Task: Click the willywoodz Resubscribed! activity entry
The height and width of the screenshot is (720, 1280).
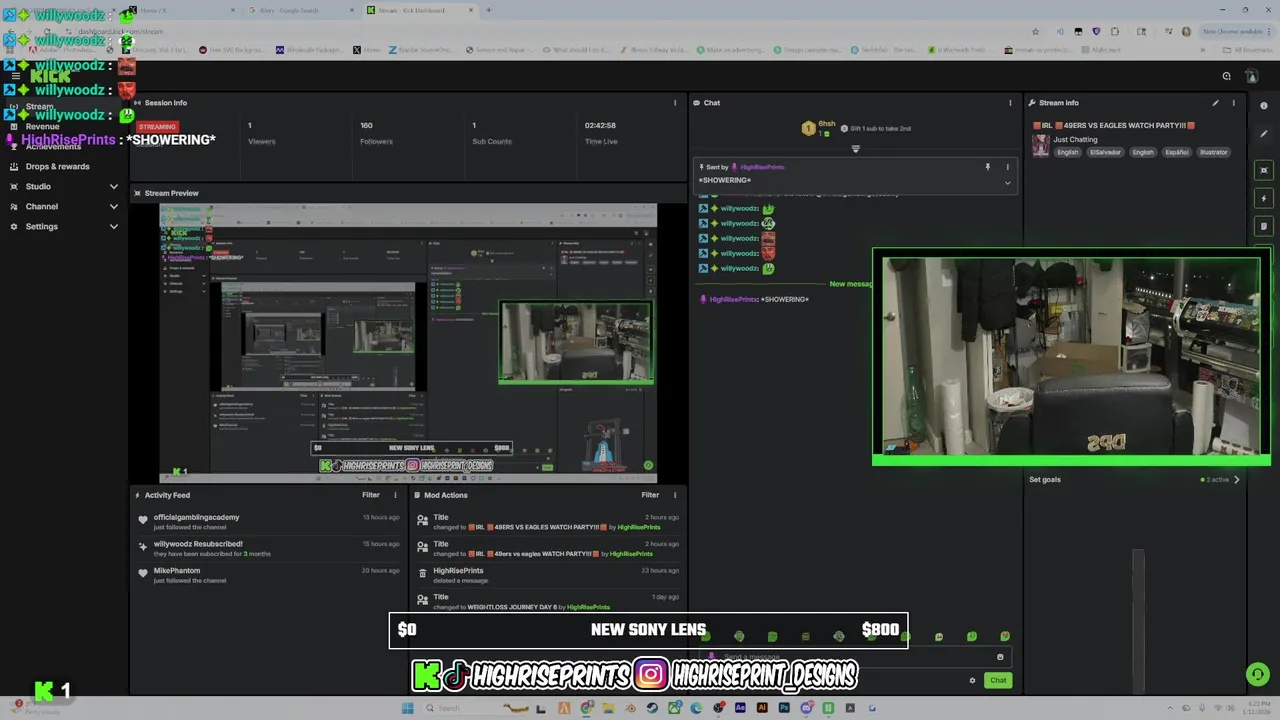Action: 270,549
